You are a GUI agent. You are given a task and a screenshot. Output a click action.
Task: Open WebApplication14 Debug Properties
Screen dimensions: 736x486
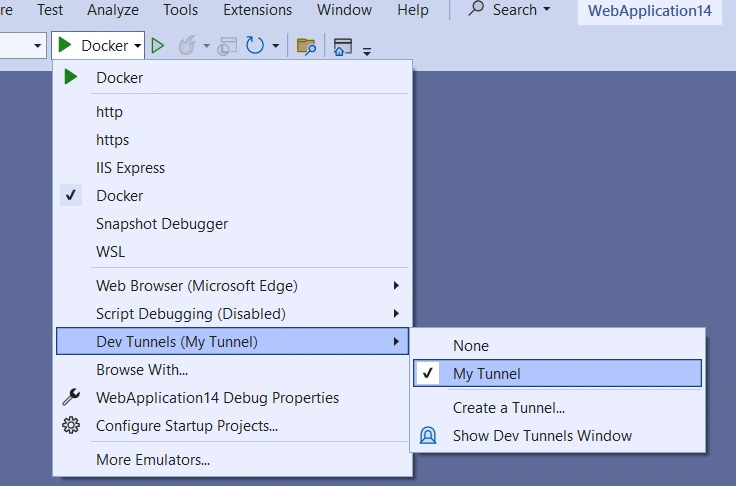(x=232, y=398)
